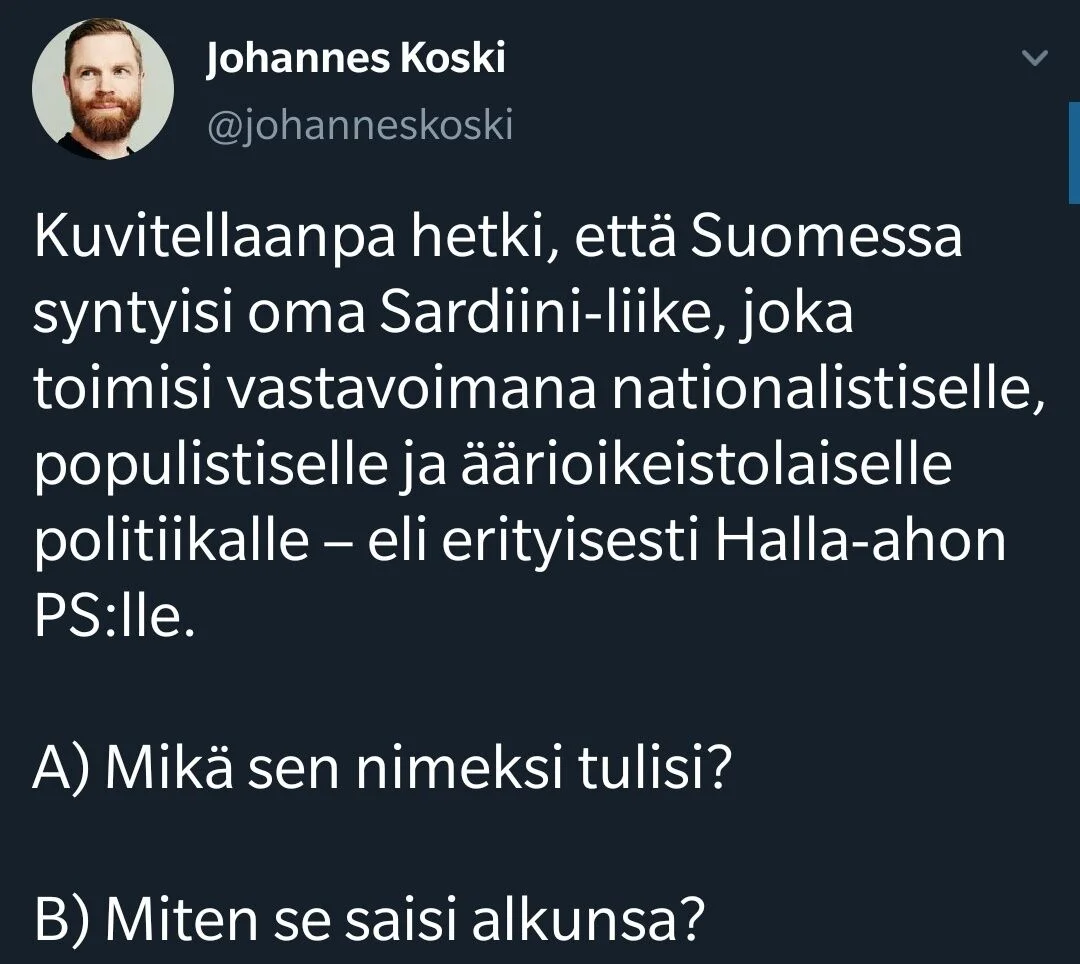Click the display name Johannes Koski
The height and width of the screenshot is (964, 1080).
pyautogui.click(x=355, y=60)
